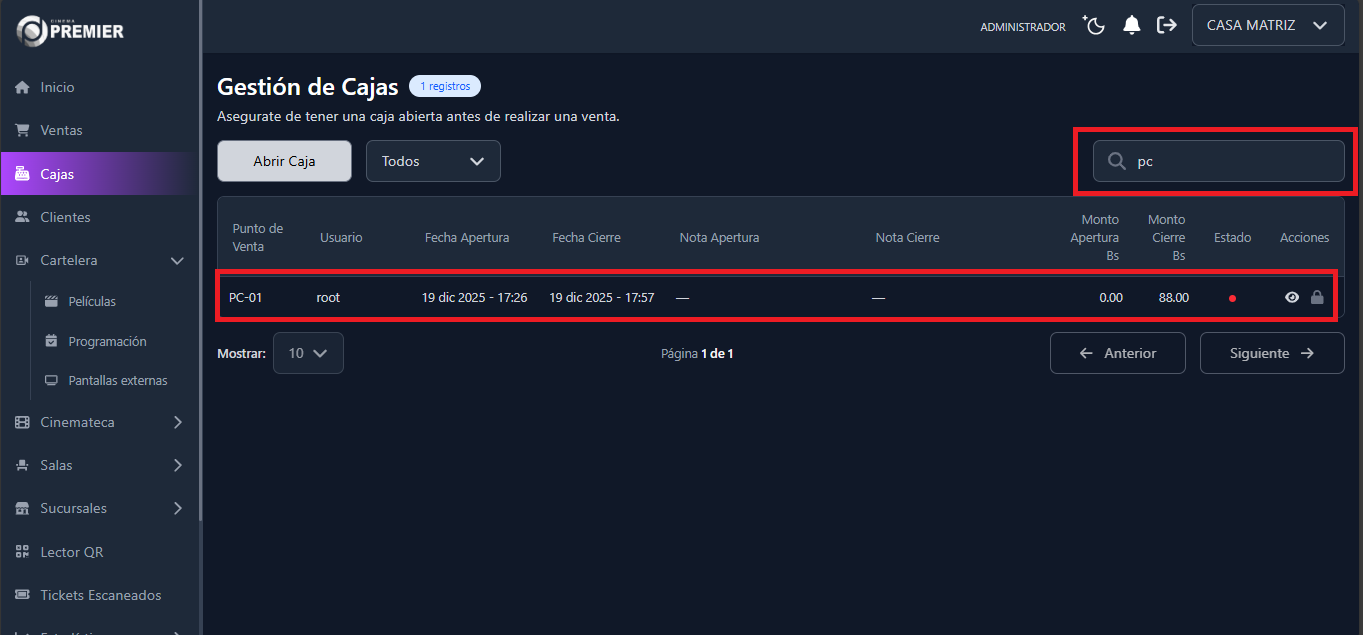Open Ventas from the sidebar
This screenshot has height=635, width=1363.
[x=61, y=130]
